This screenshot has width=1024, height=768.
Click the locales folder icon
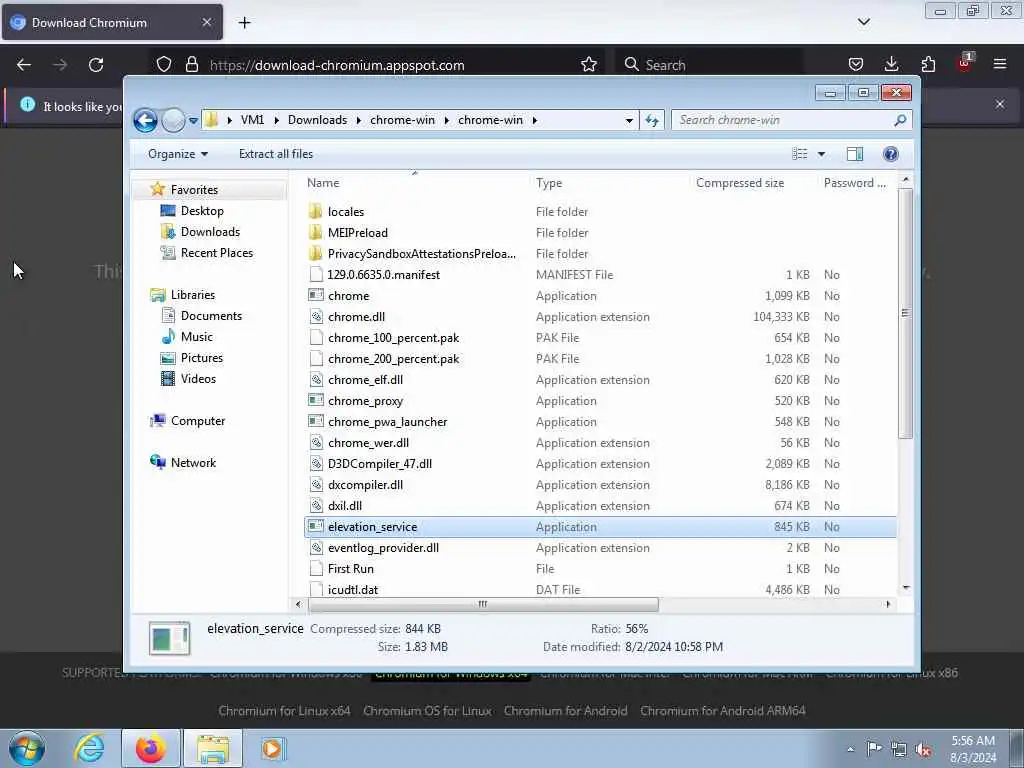[x=315, y=212]
